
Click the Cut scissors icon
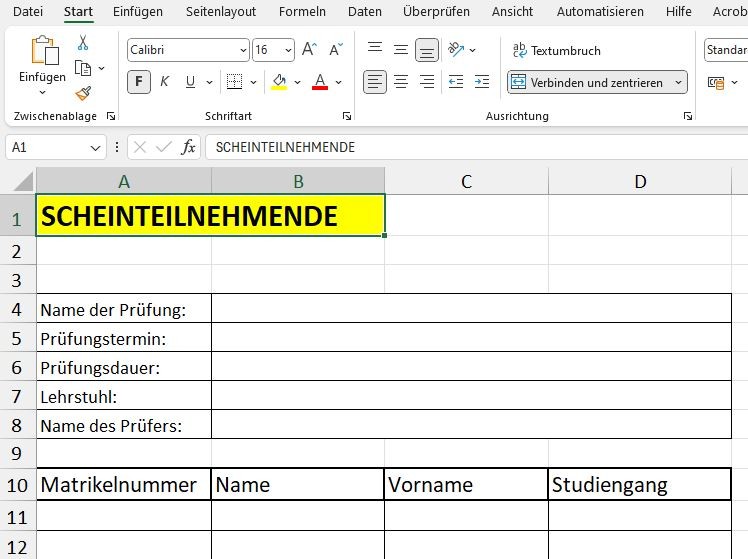coord(83,43)
